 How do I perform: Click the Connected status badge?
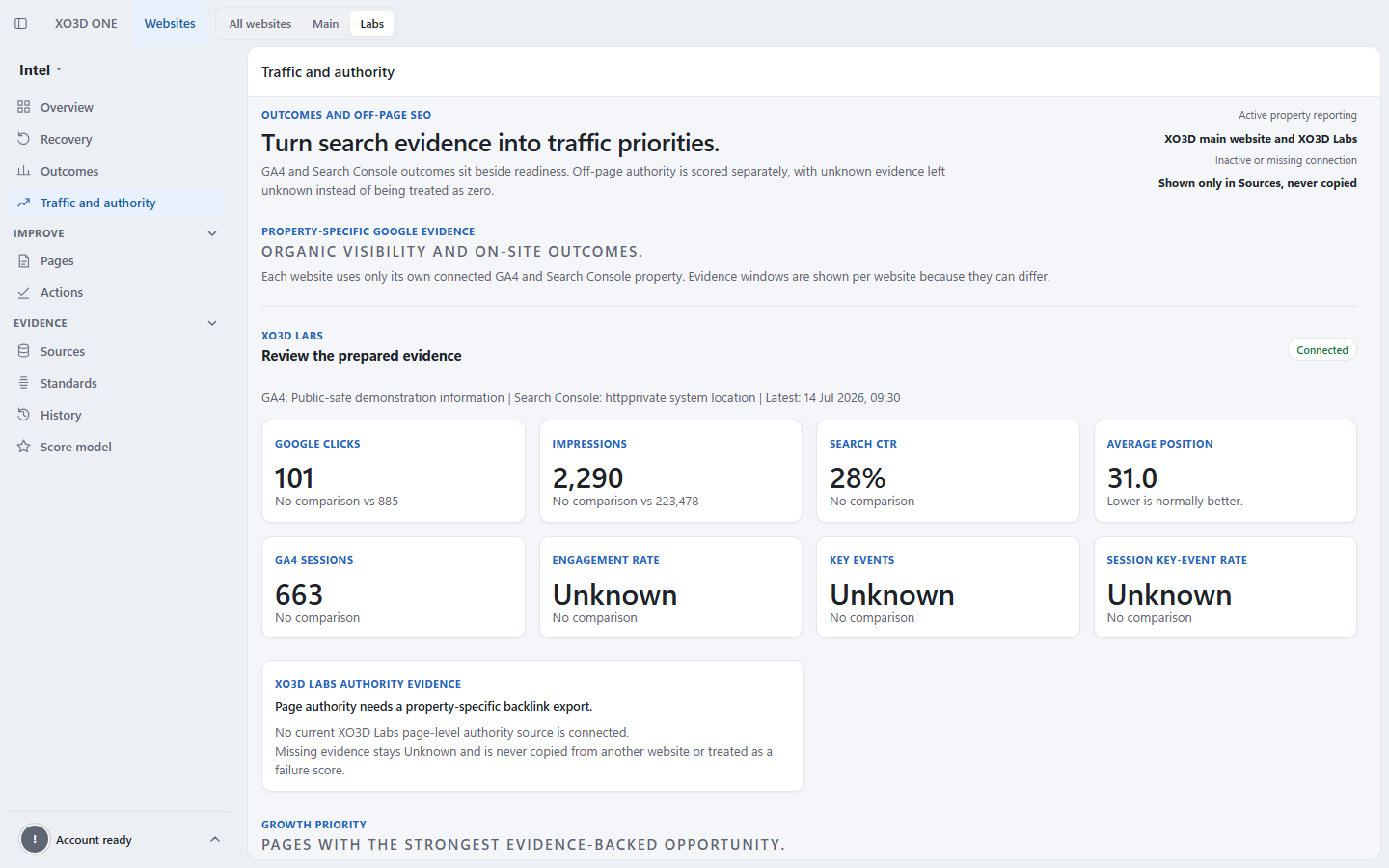(x=1322, y=350)
